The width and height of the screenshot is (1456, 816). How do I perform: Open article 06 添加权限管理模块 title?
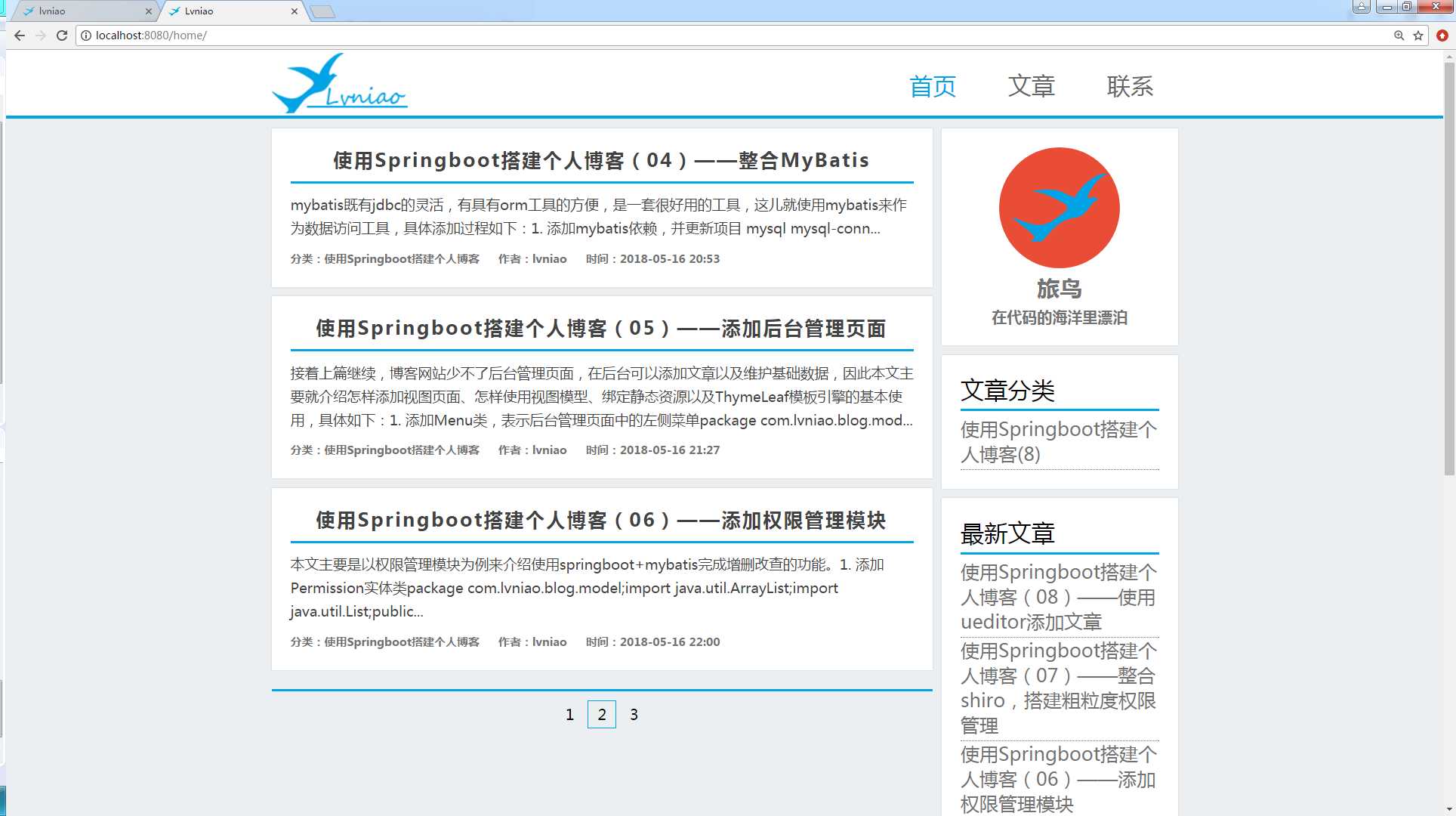[601, 521]
